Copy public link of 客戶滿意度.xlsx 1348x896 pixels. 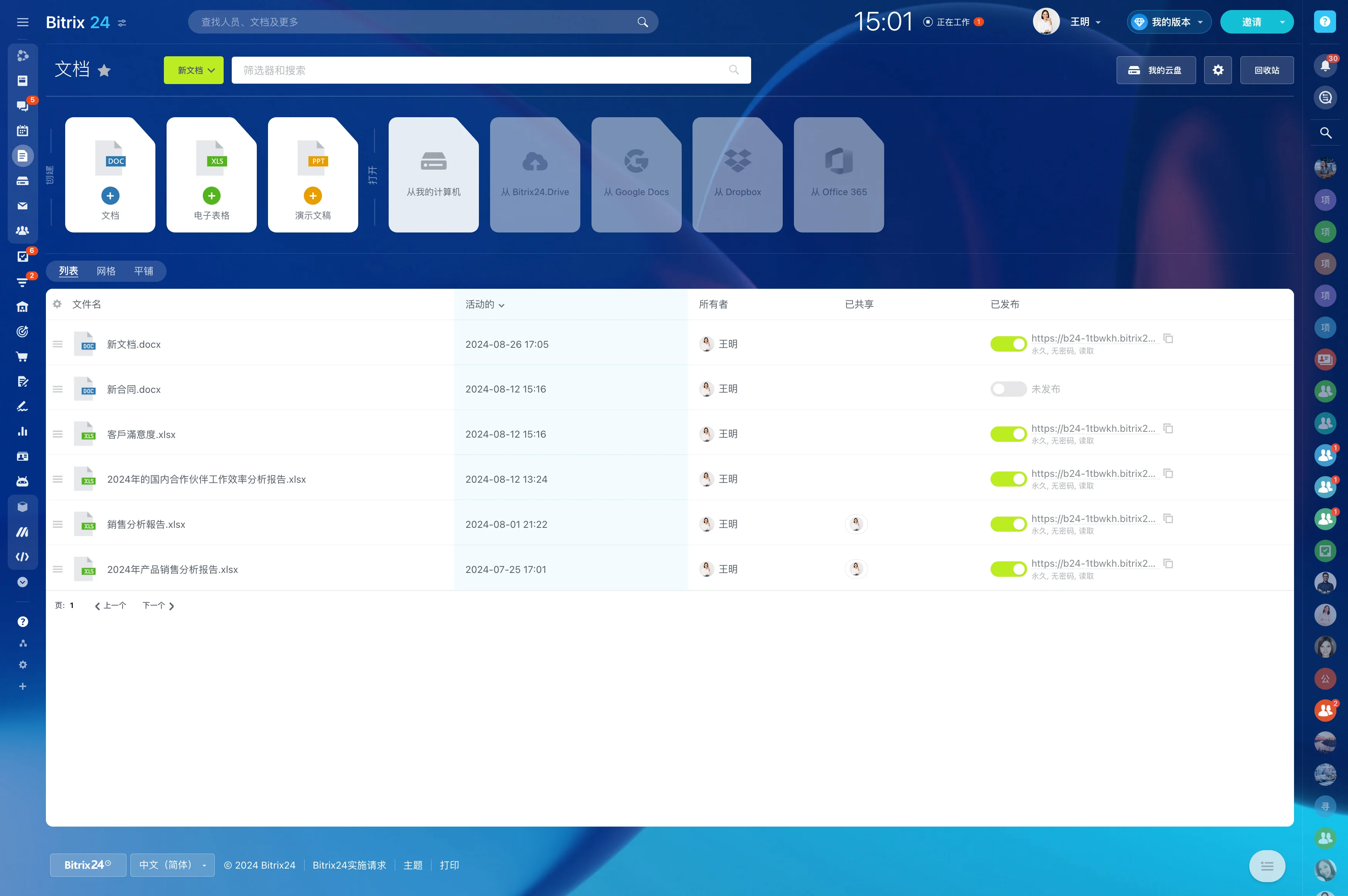point(1169,429)
